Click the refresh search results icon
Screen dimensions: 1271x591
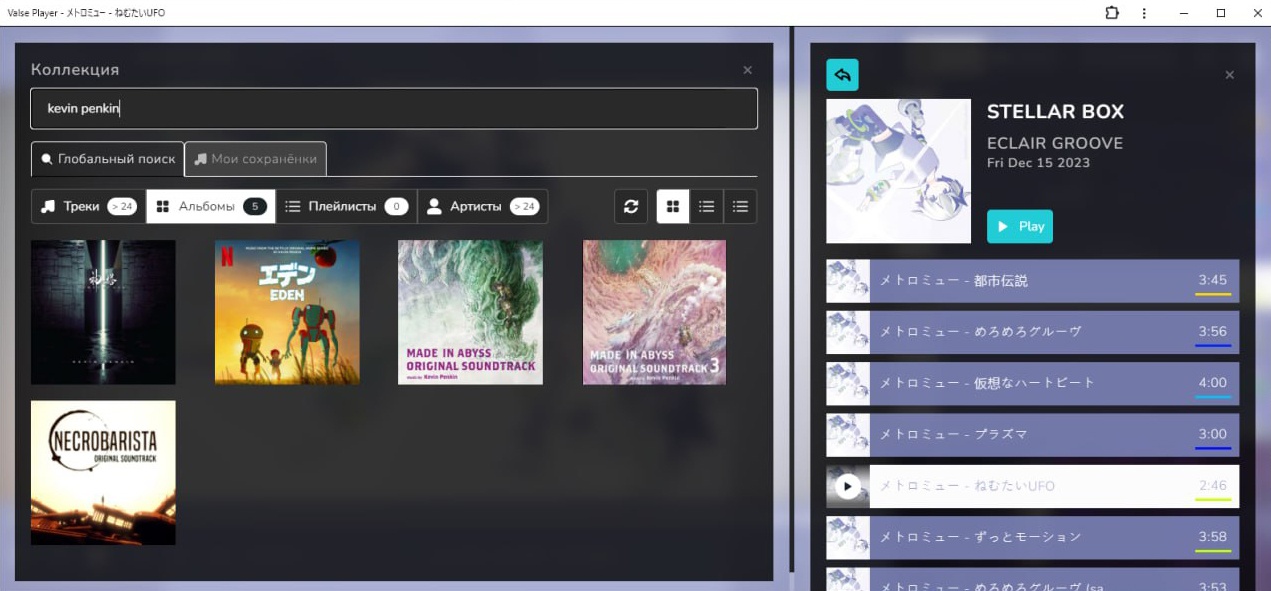click(x=631, y=206)
